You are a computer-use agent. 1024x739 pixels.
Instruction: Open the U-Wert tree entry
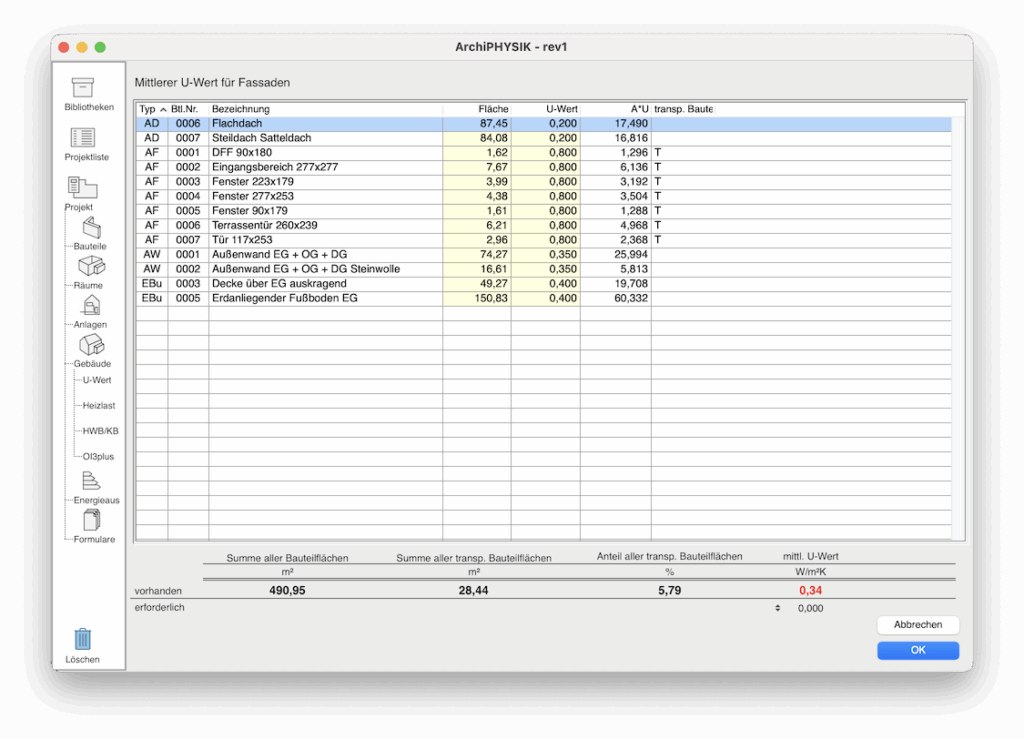pyautogui.click(x=97, y=380)
